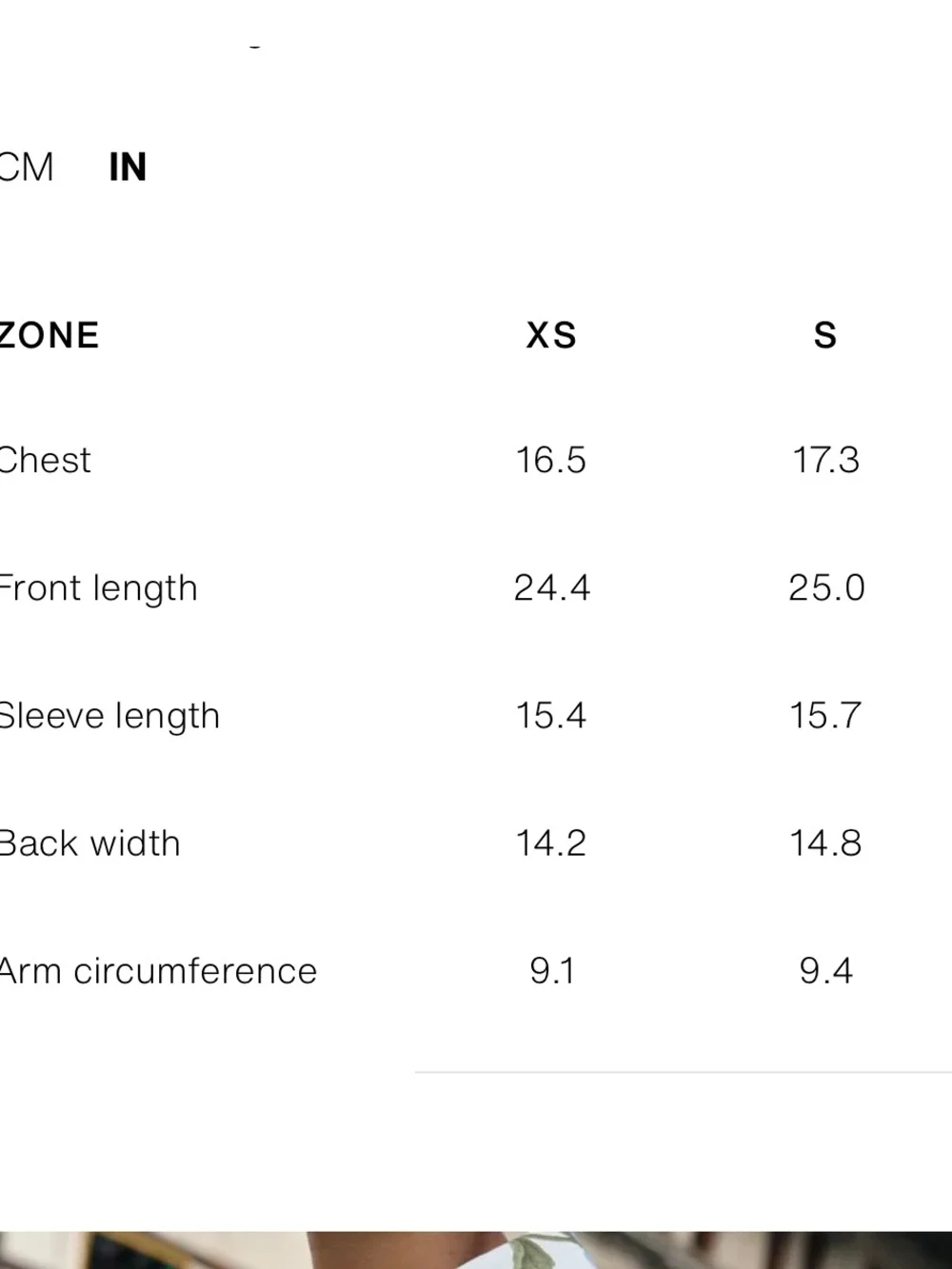Click the S front length value 25.0
952x1269 pixels.
coord(826,588)
